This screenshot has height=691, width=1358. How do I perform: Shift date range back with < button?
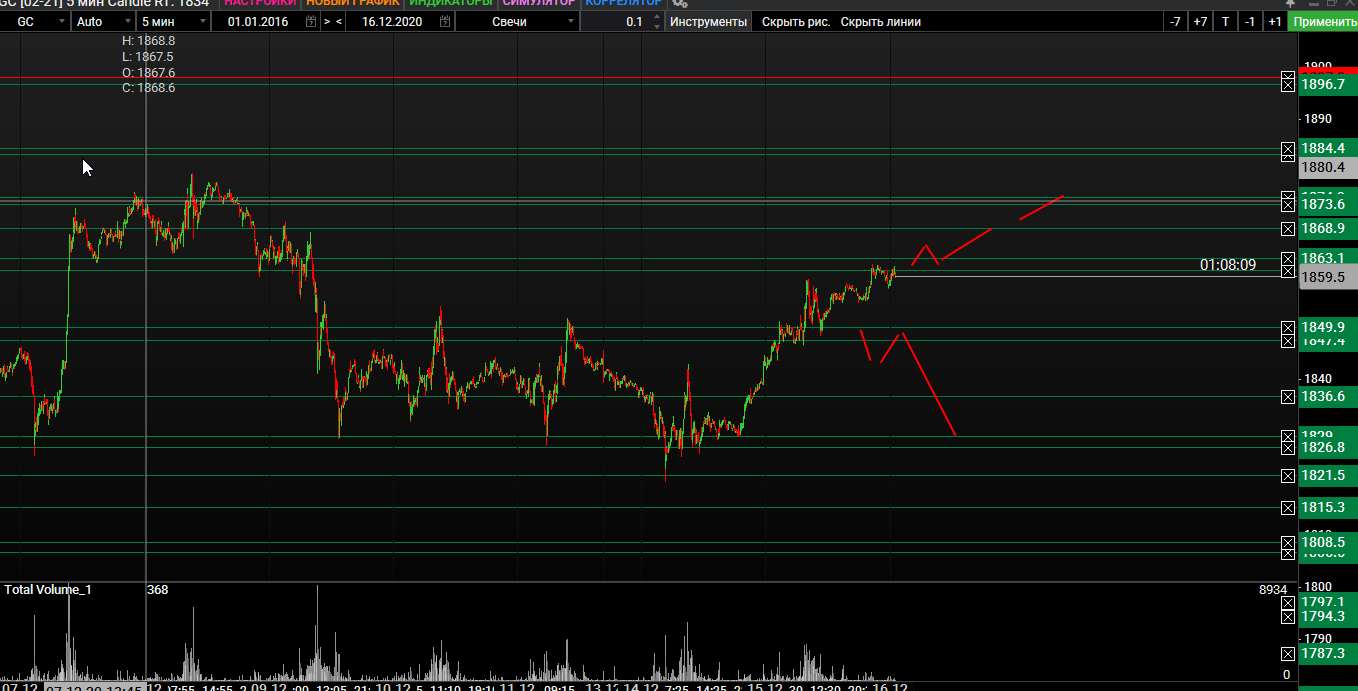pyautogui.click(x=340, y=21)
